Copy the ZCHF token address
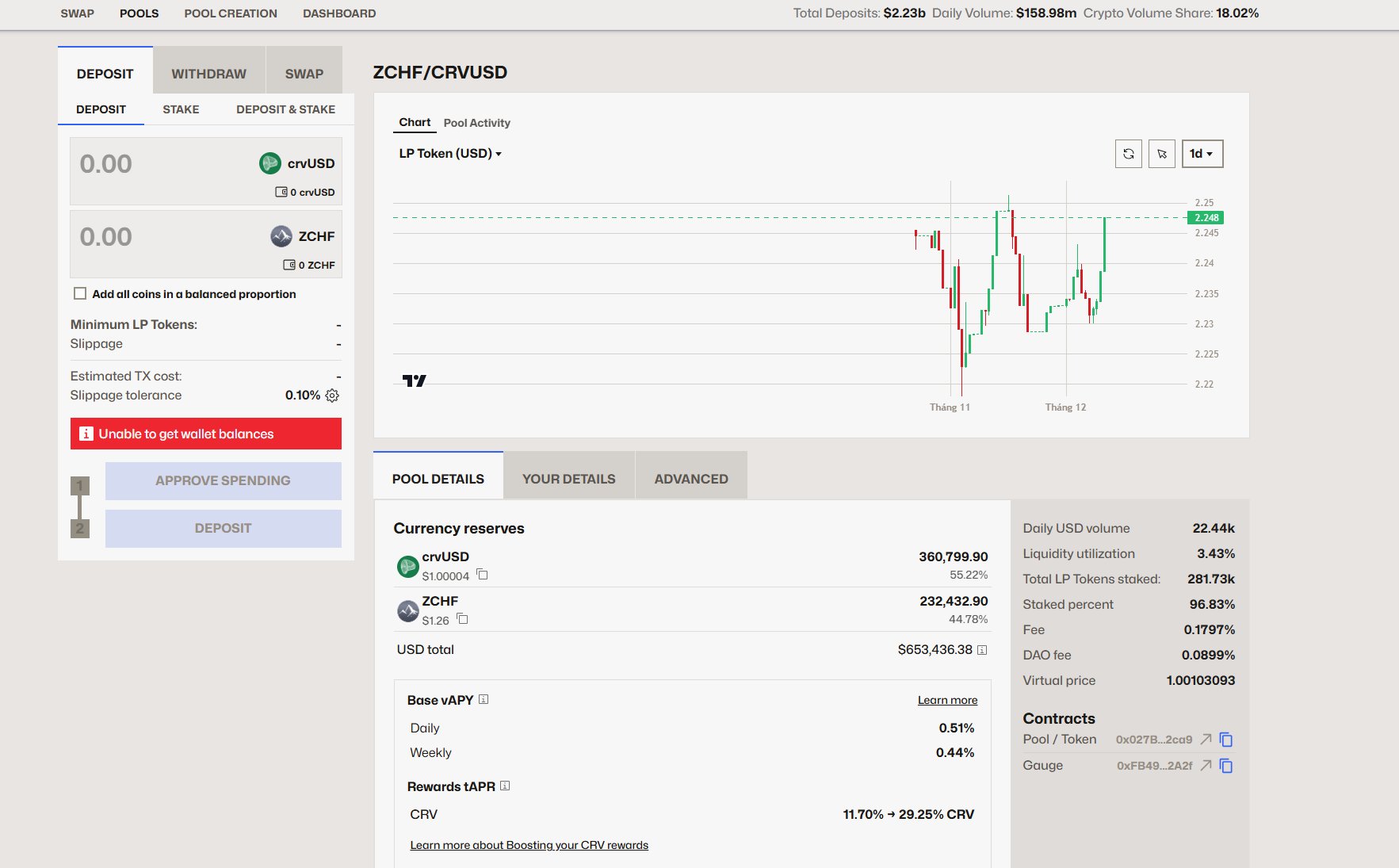The height and width of the screenshot is (868, 1399). click(x=462, y=619)
